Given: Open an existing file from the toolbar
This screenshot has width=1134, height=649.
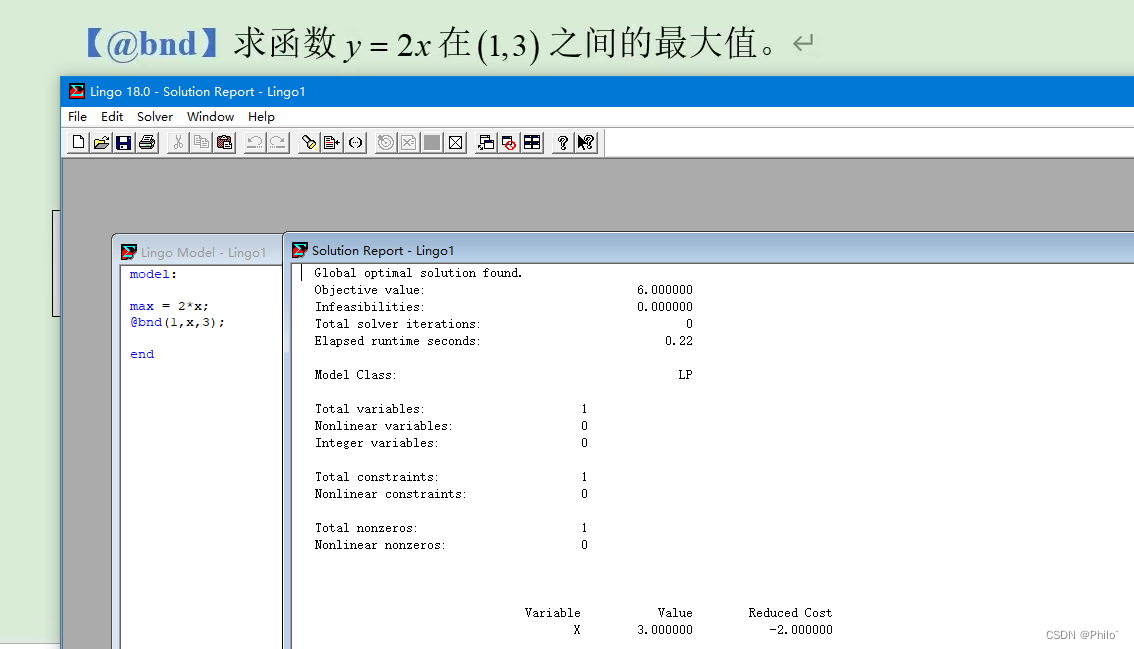Looking at the screenshot, I should (x=101, y=143).
